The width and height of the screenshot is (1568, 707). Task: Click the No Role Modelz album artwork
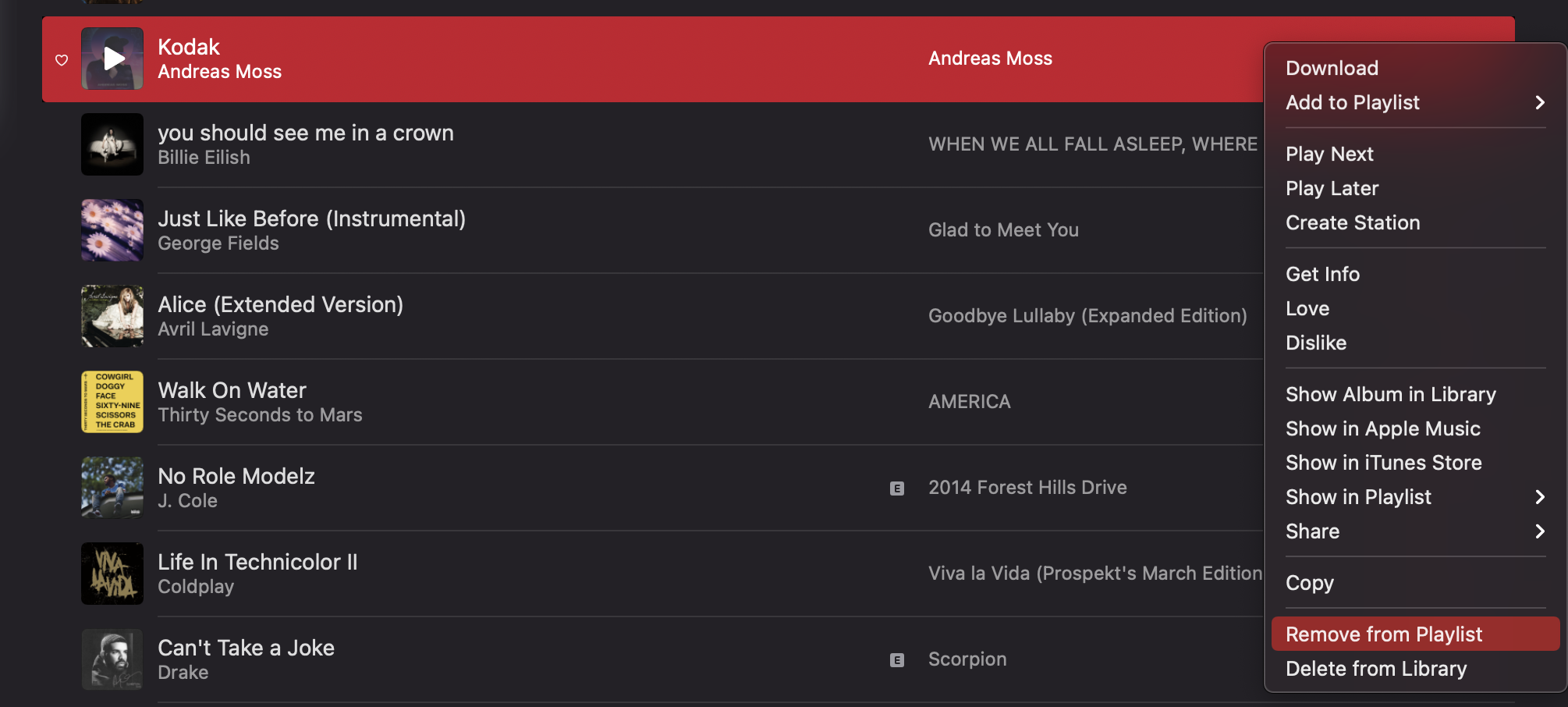[x=112, y=488]
